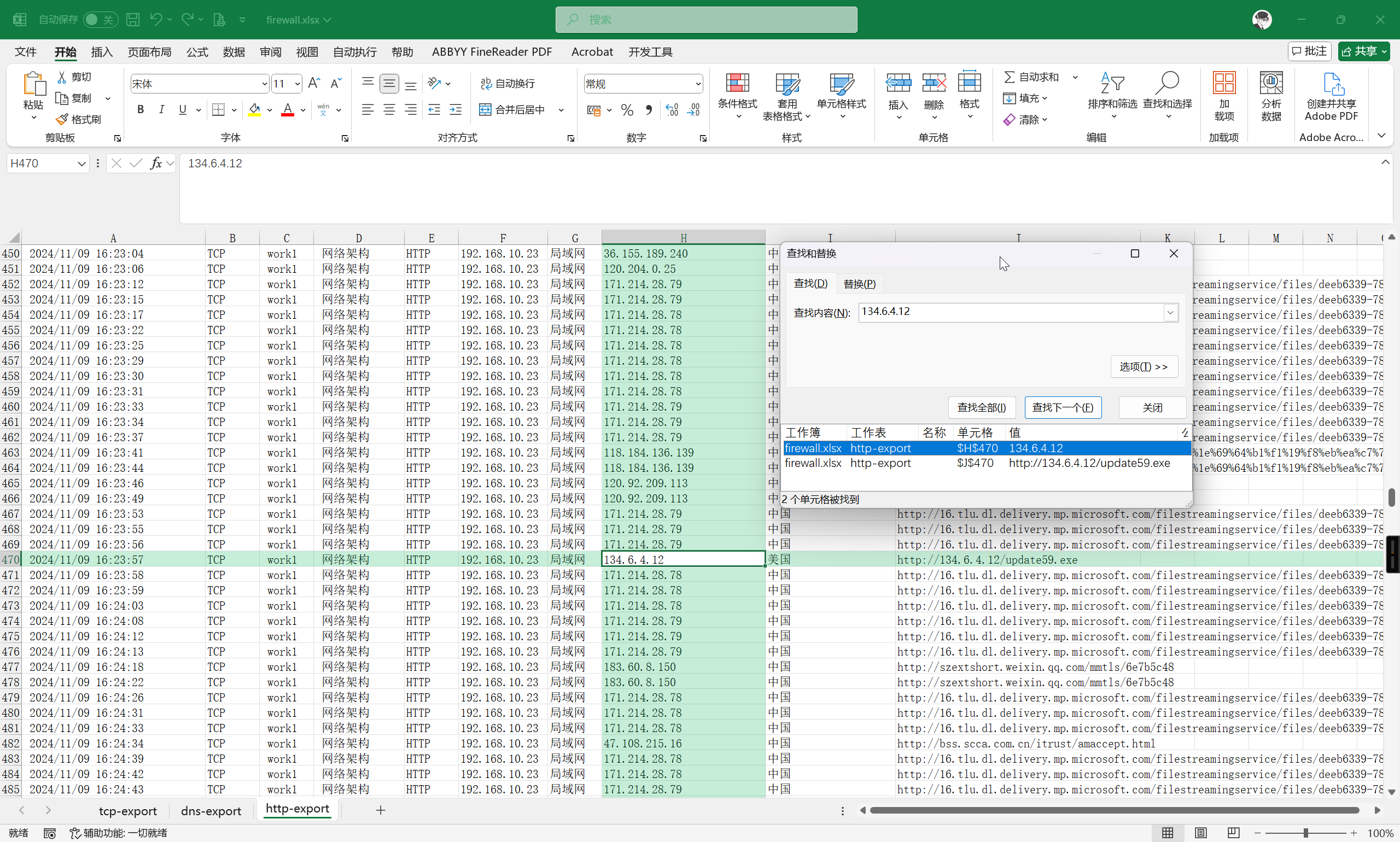The height and width of the screenshot is (842, 1400).
Task: Open the font size dropdown
Action: click(297, 84)
